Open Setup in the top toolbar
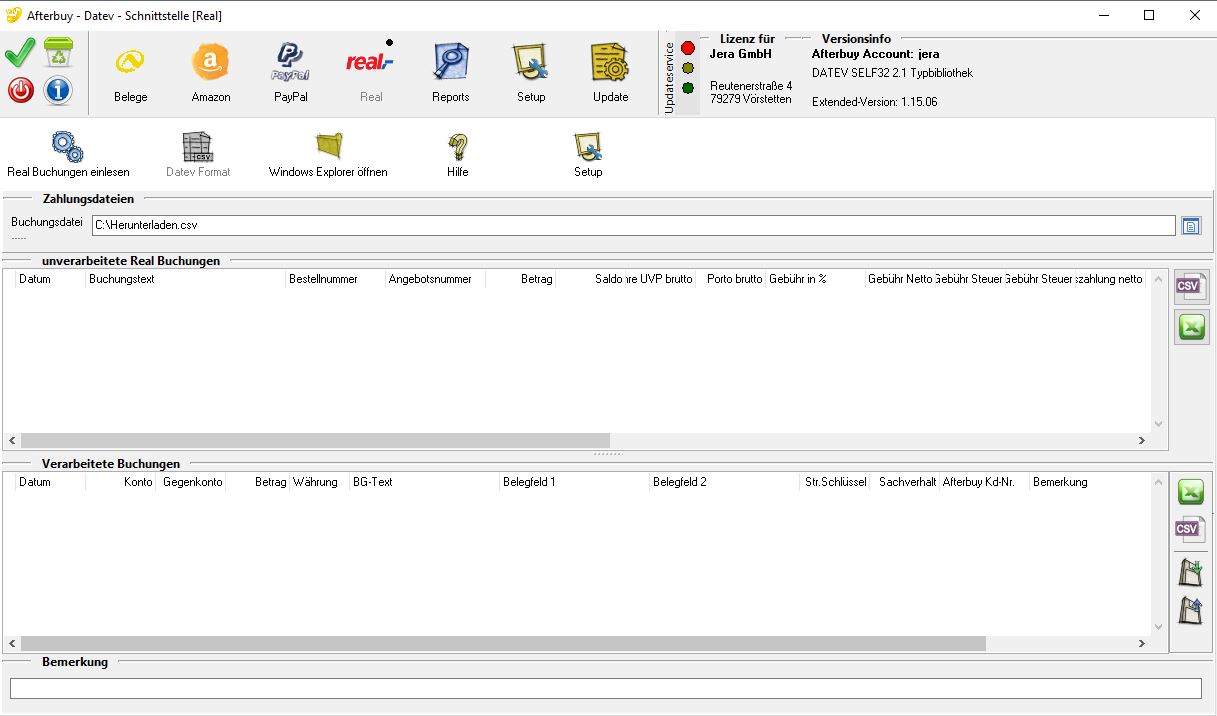Viewport: 1217px width, 716px height. (x=531, y=74)
